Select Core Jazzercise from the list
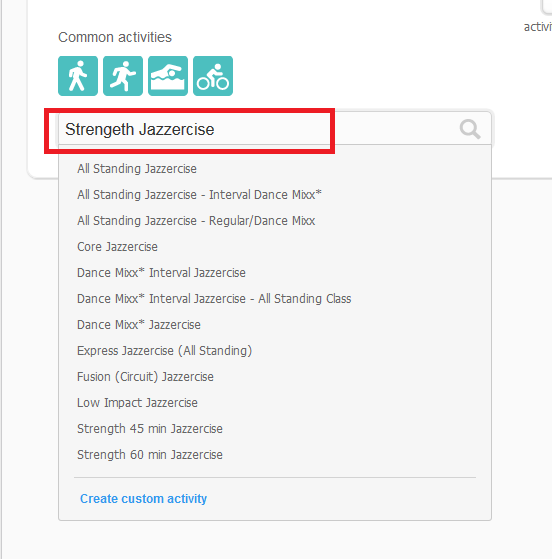The width and height of the screenshot is (552, 559). click(117, 247)
